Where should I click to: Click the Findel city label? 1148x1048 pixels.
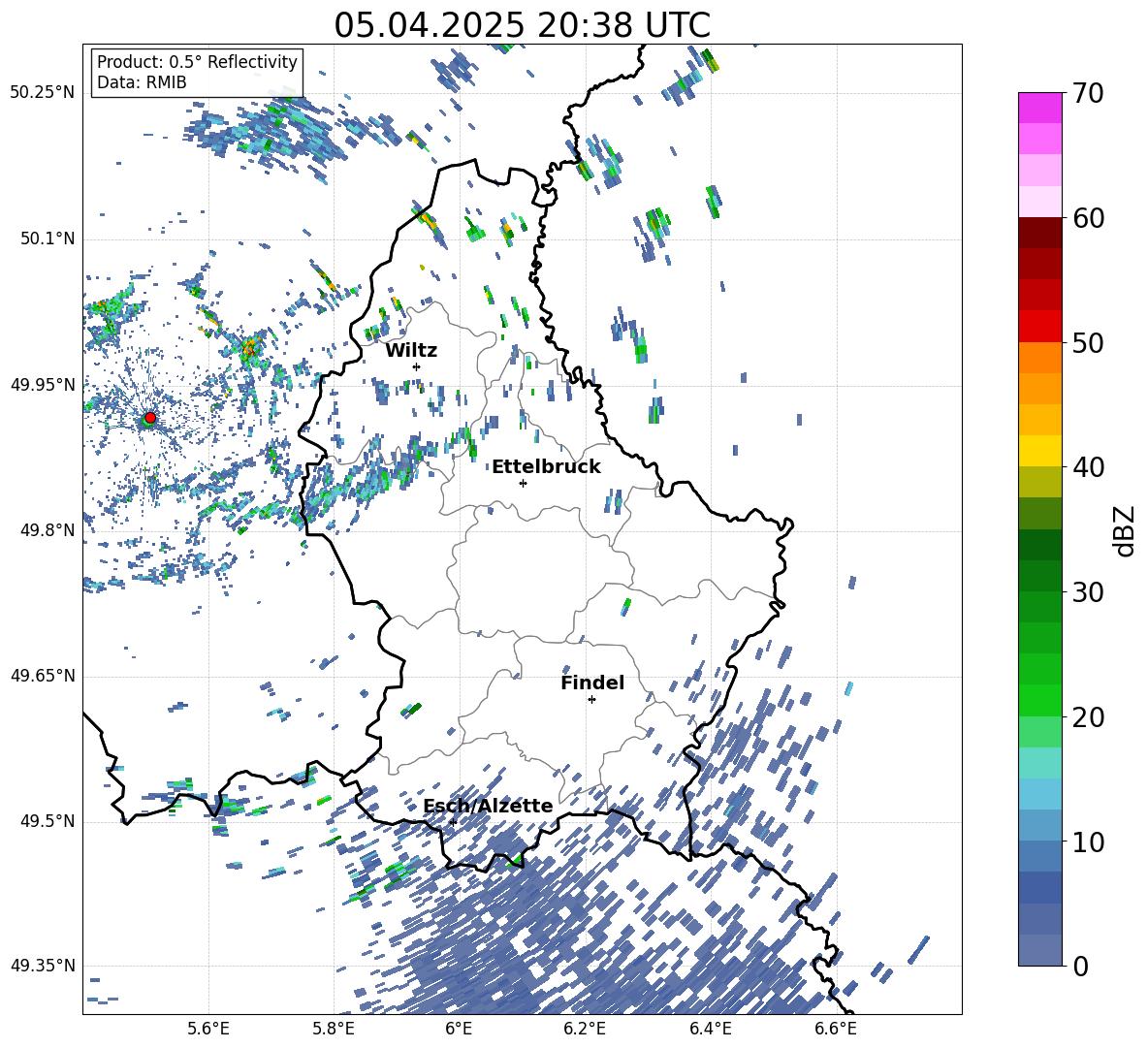pyautogui.click(x=592, y=683)
